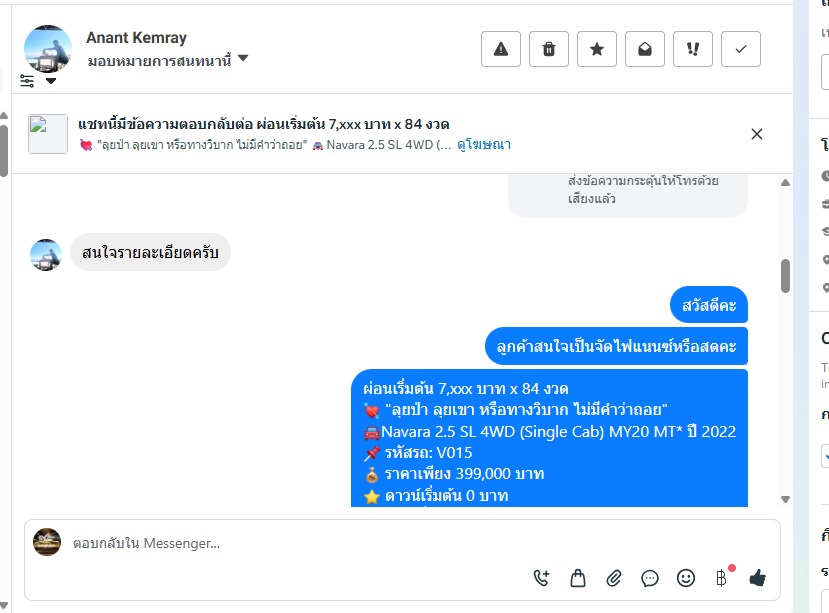Open filter settings dropdown below avatar
This screenshot has height=613, width=829.
(38, 81)
